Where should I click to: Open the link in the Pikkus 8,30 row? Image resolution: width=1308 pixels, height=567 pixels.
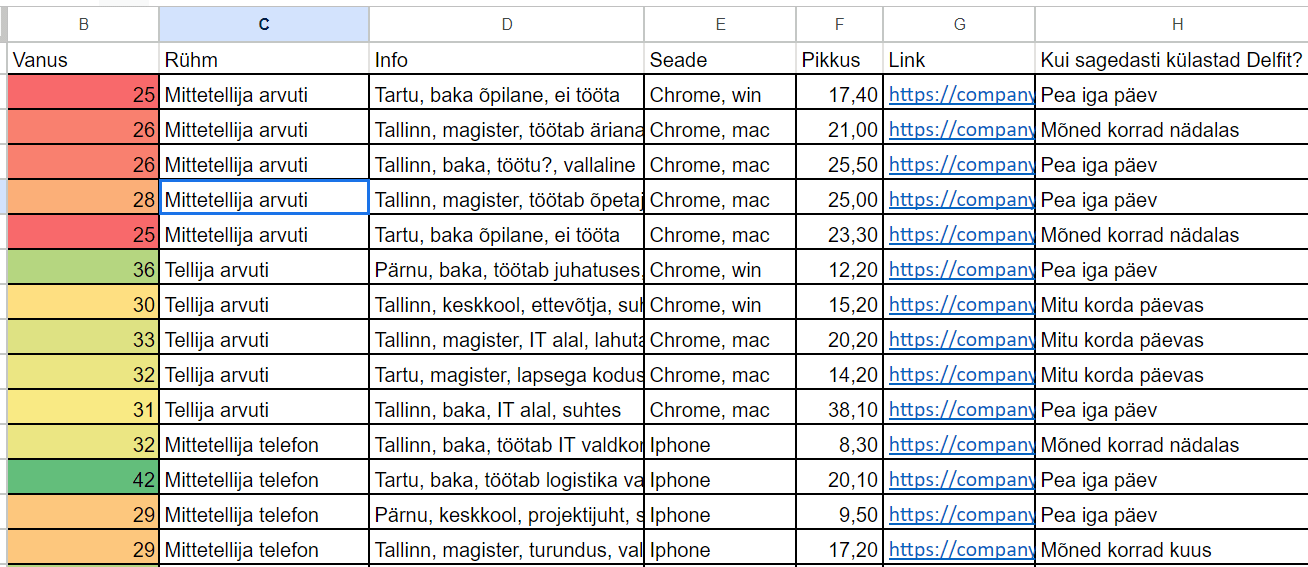tap(961, 445)
